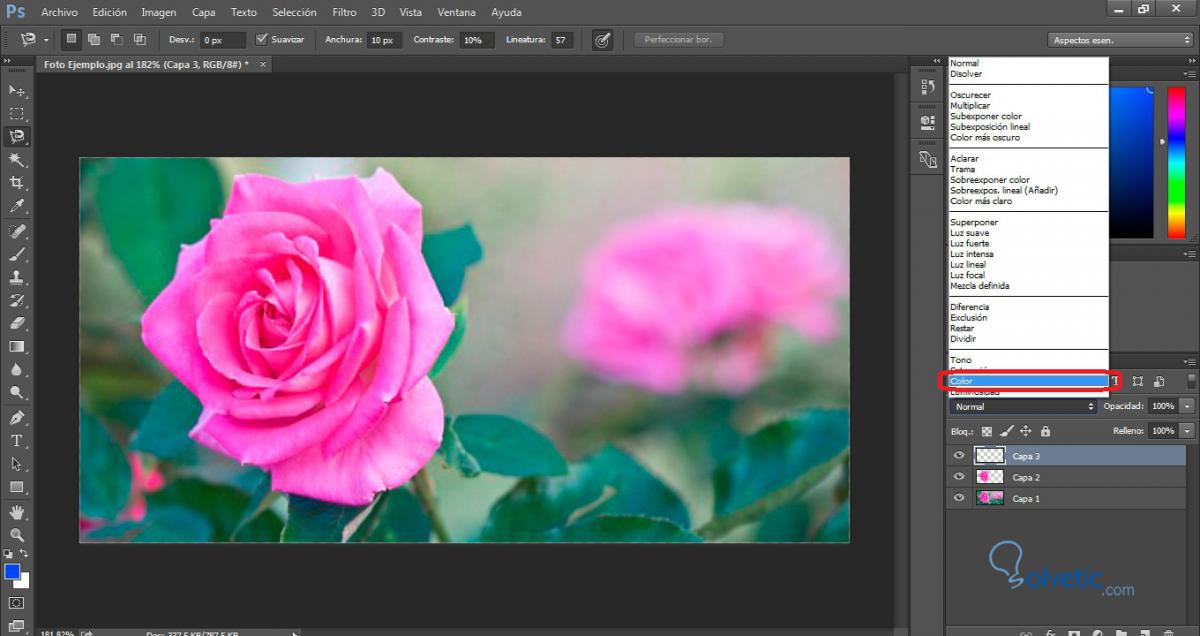The image size is (1200, 636).
Task: Choose Multiplicar from blend mode list
Action: (x=970, y=106)
